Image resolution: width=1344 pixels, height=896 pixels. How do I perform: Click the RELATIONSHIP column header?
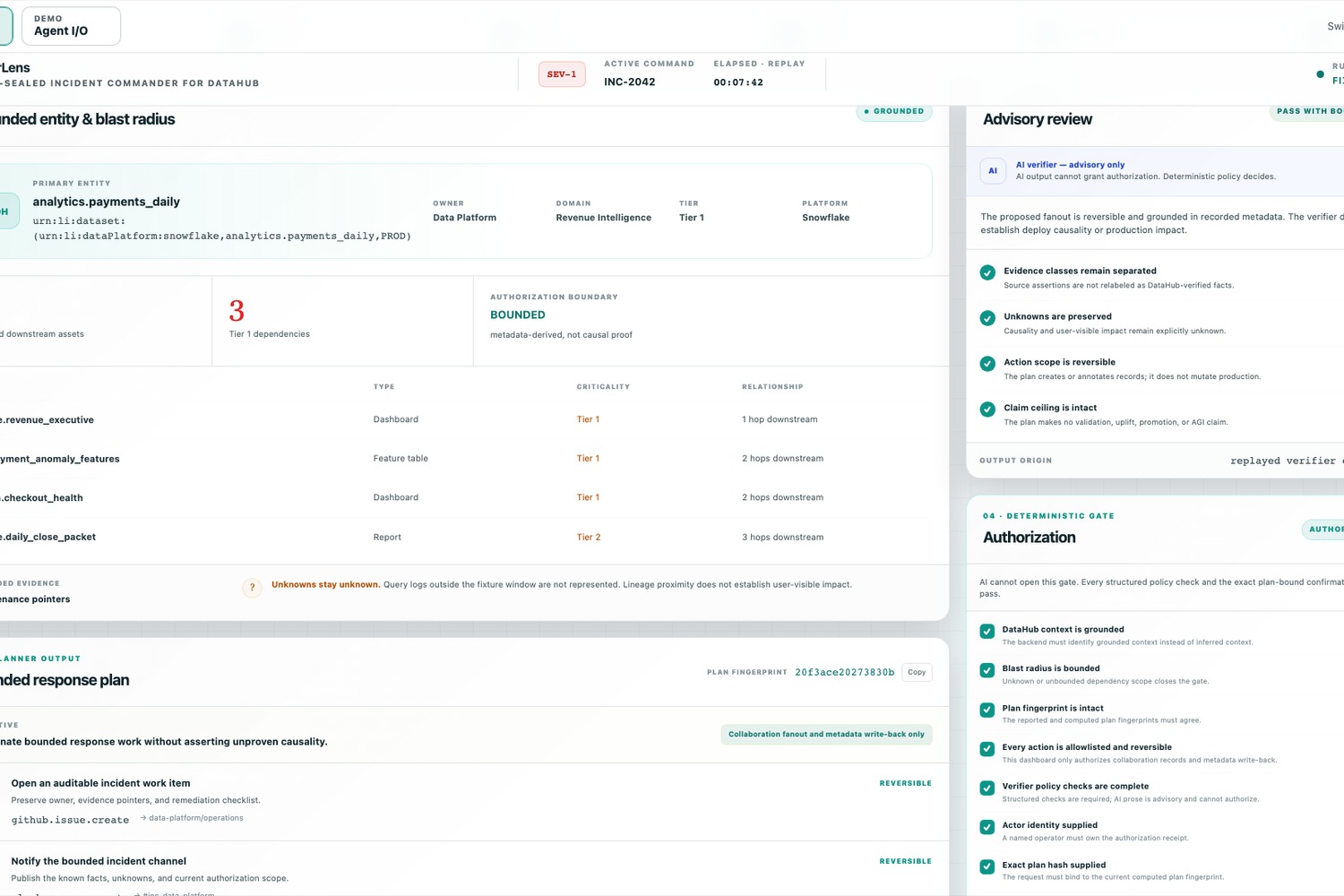coord(772,387)
